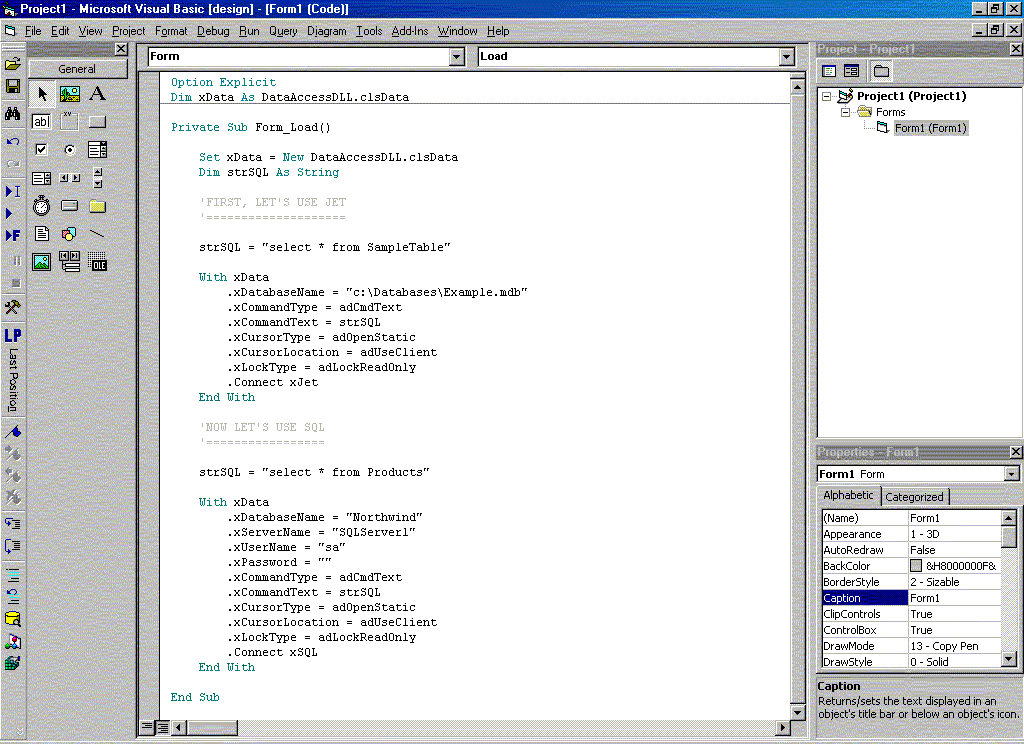Select the OLE container tool
Screen dimensions: 1024x744
97,262
